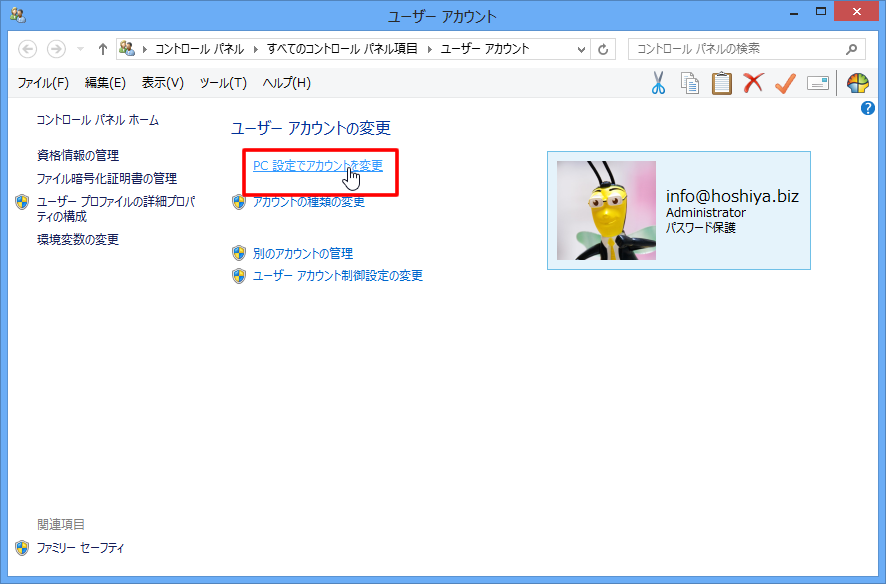
Task: Click the ユーザー アカウントの変更 heading
Action: tap(311, 128)
